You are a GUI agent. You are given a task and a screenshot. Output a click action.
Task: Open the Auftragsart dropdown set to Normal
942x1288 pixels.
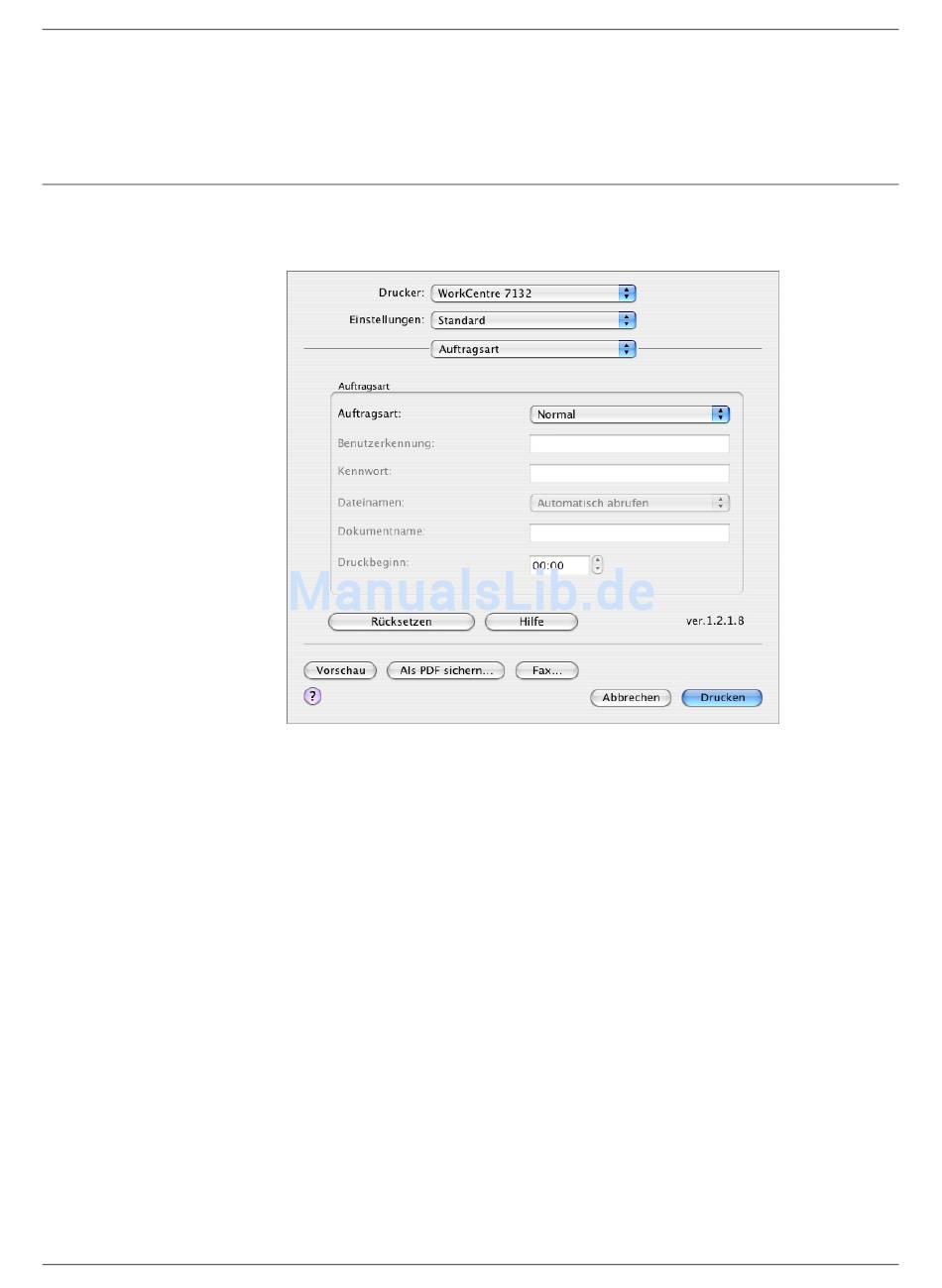pyautogui.click(x=630, y=414)
